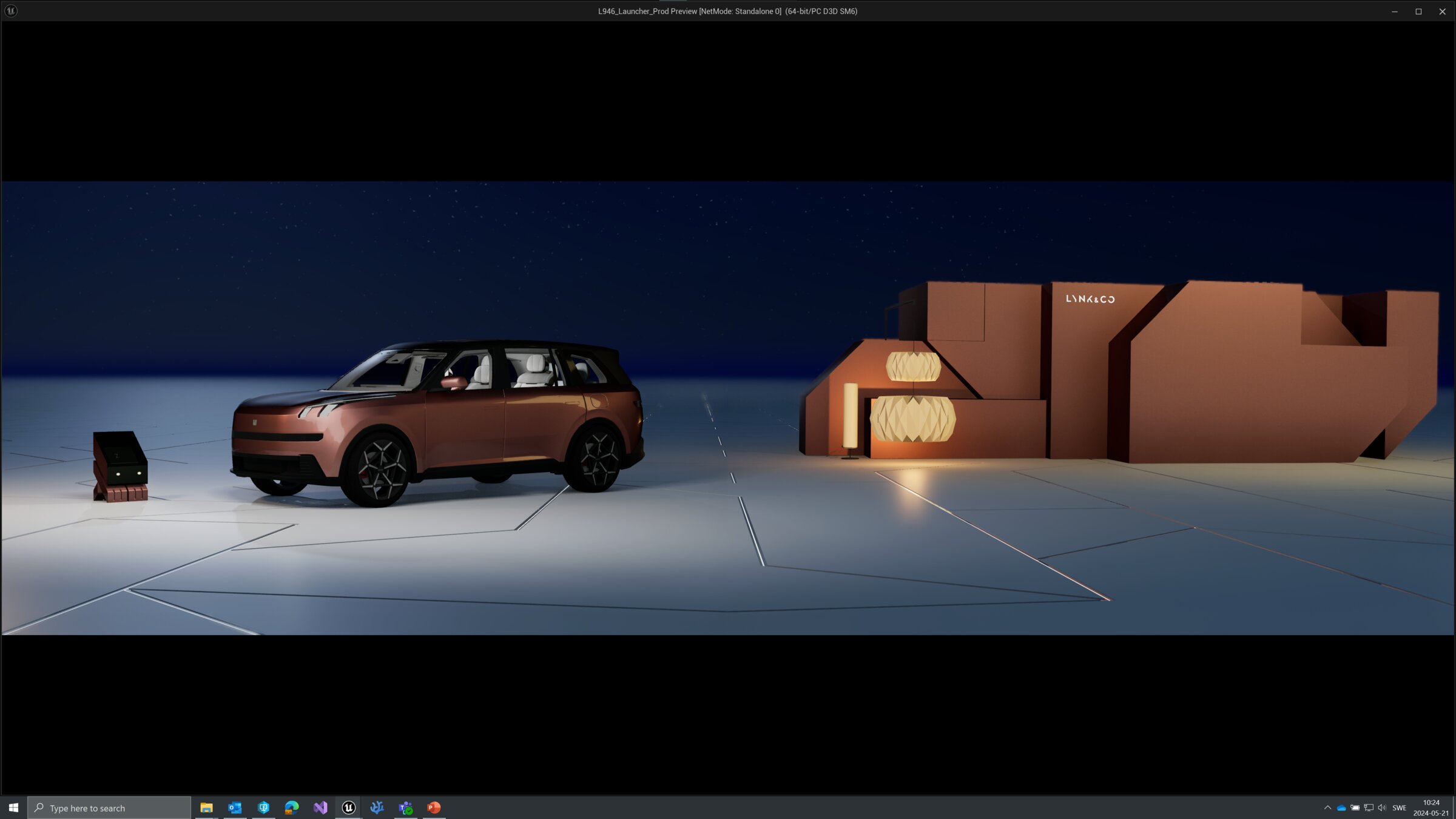Select the Unreal Engine taskbar icon

point(349,807)
